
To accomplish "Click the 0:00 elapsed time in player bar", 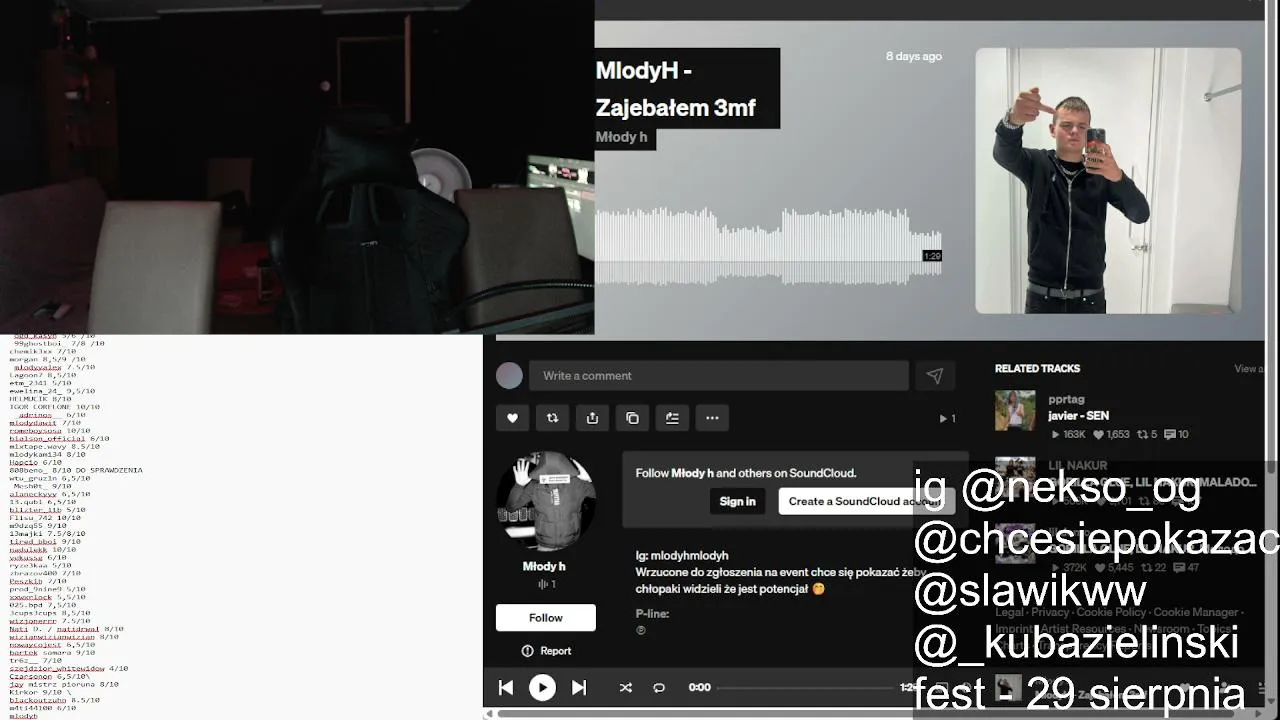I will coord(700,687).
